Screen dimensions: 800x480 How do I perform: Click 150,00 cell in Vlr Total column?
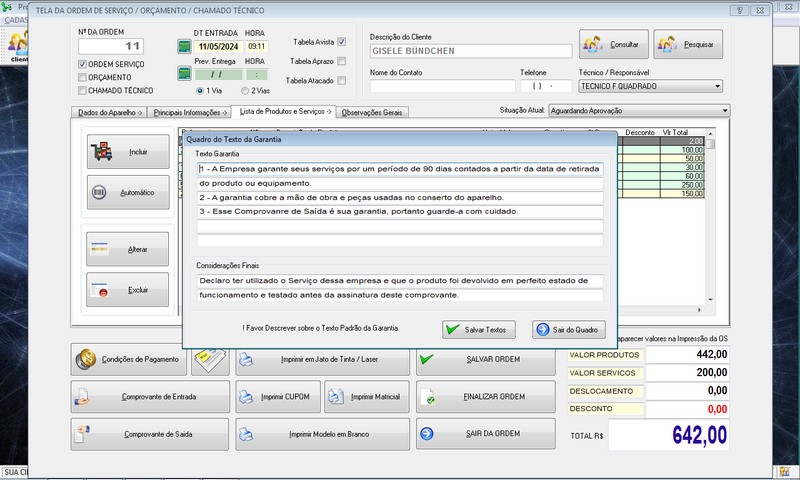[682, 194]
